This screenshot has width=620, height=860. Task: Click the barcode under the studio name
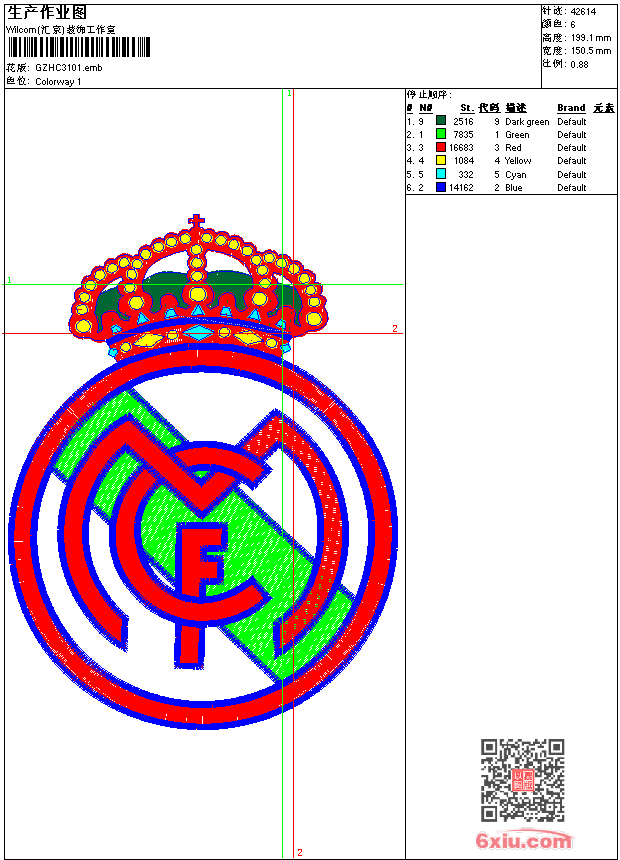[x=78, y=47]
